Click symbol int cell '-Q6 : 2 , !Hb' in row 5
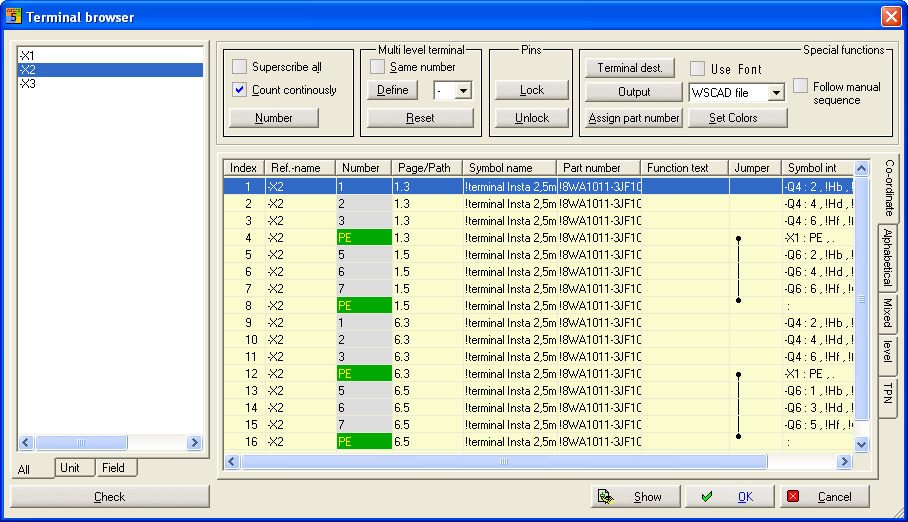The height and width of the screenshot is (522, 908). (817, 254)
